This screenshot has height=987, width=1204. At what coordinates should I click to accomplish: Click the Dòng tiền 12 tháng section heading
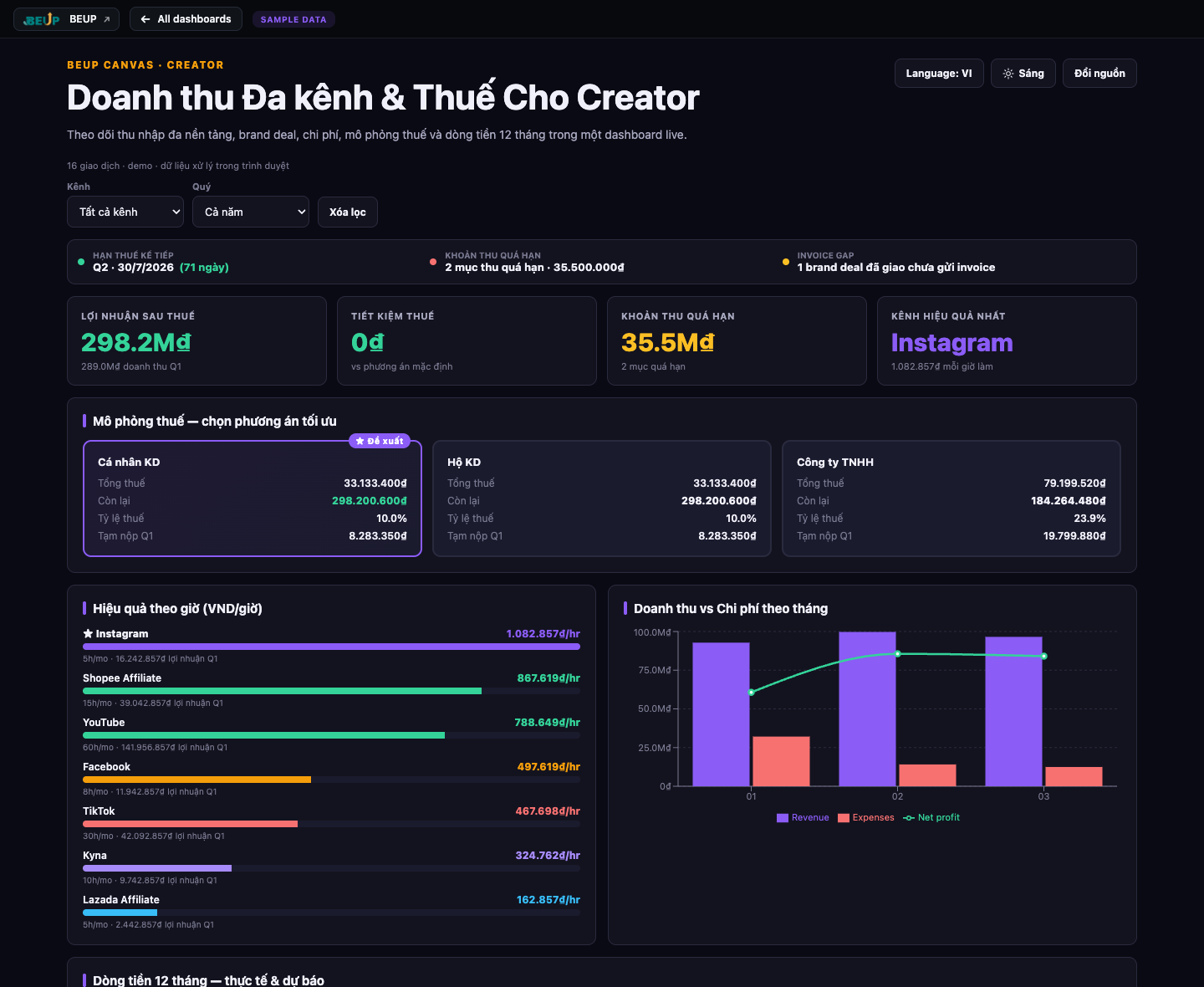(208, 980)
